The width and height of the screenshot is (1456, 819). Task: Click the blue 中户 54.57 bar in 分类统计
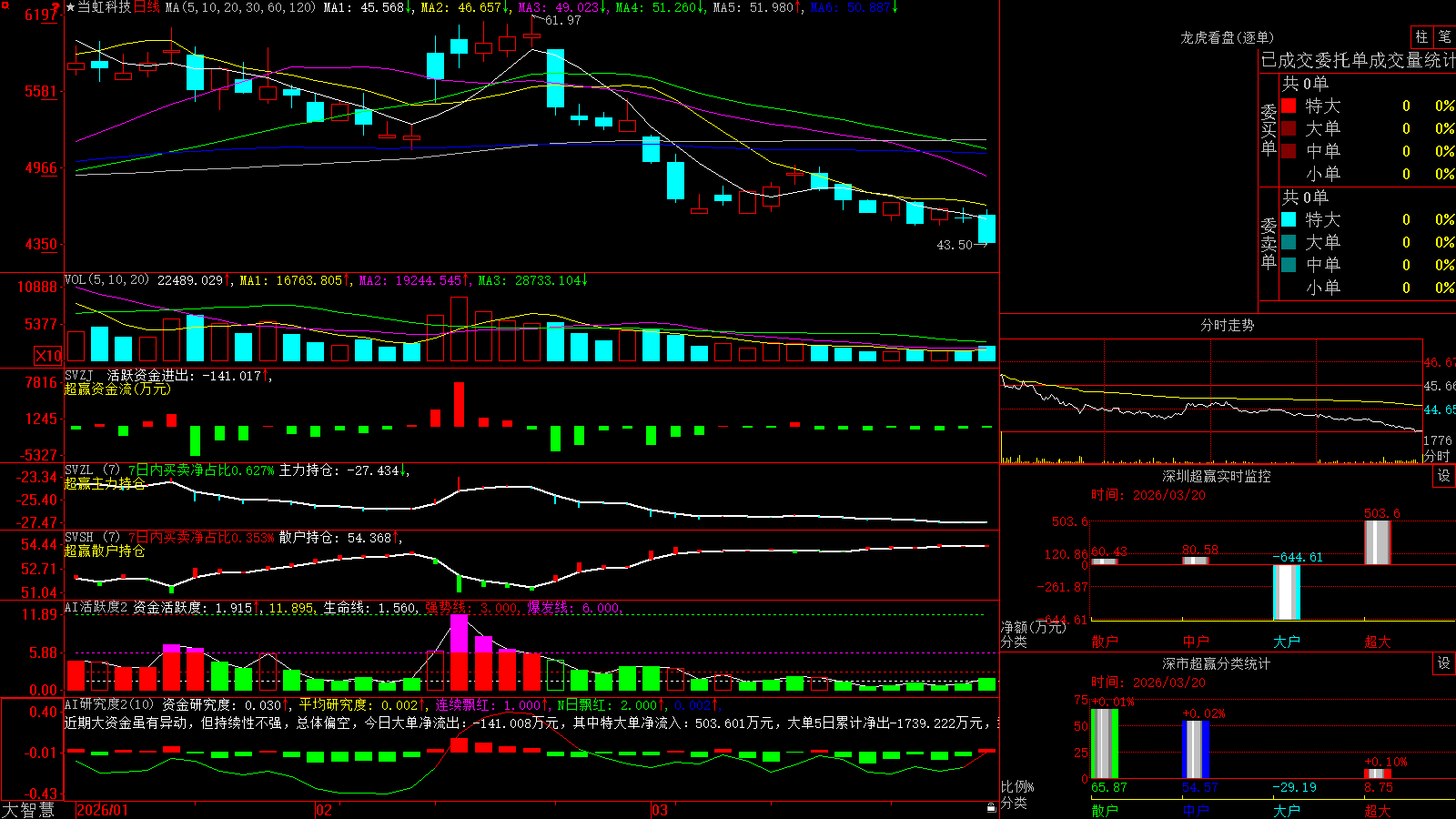point(1196,750)
